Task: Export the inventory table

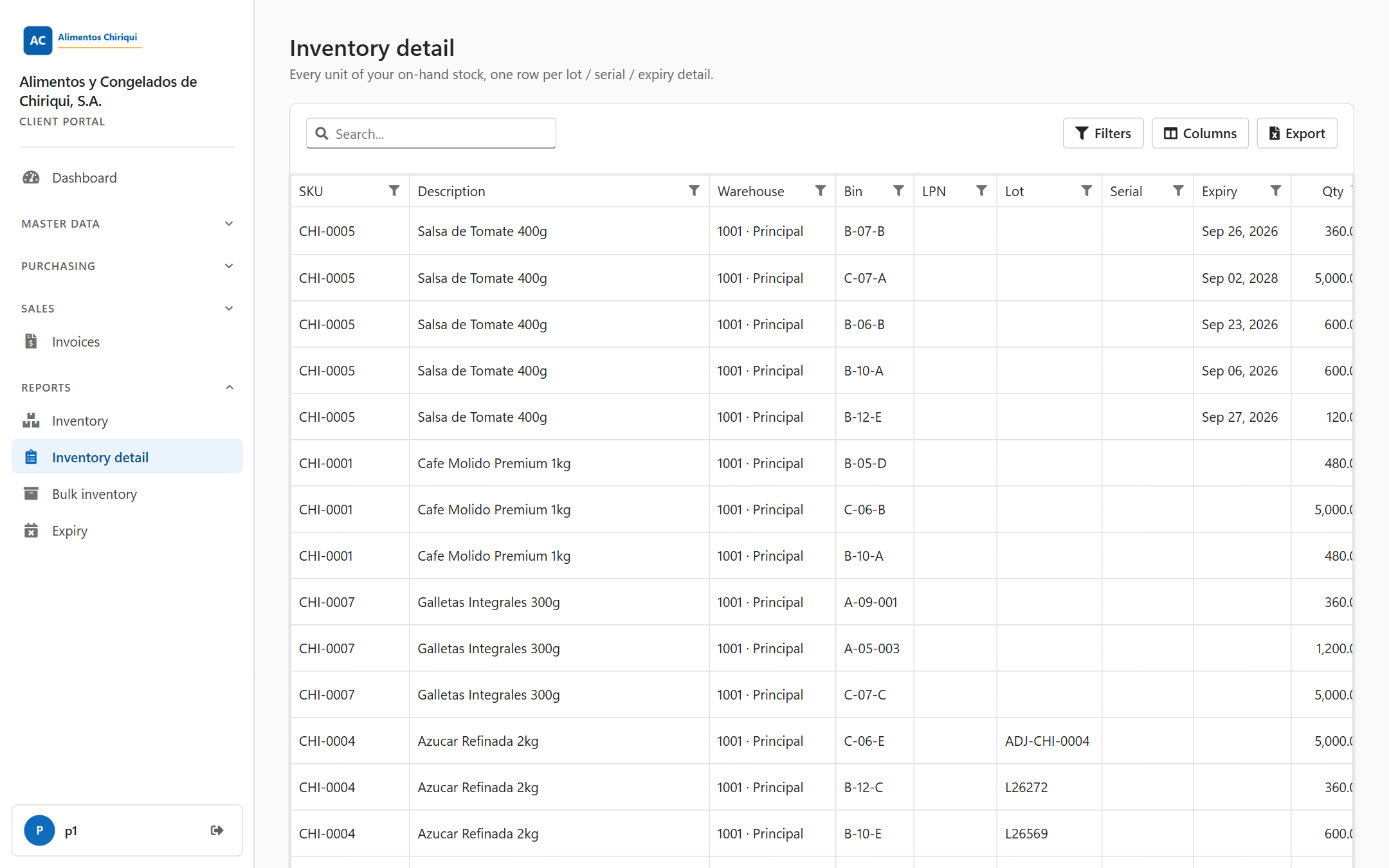Action: tap(1297, 133)
